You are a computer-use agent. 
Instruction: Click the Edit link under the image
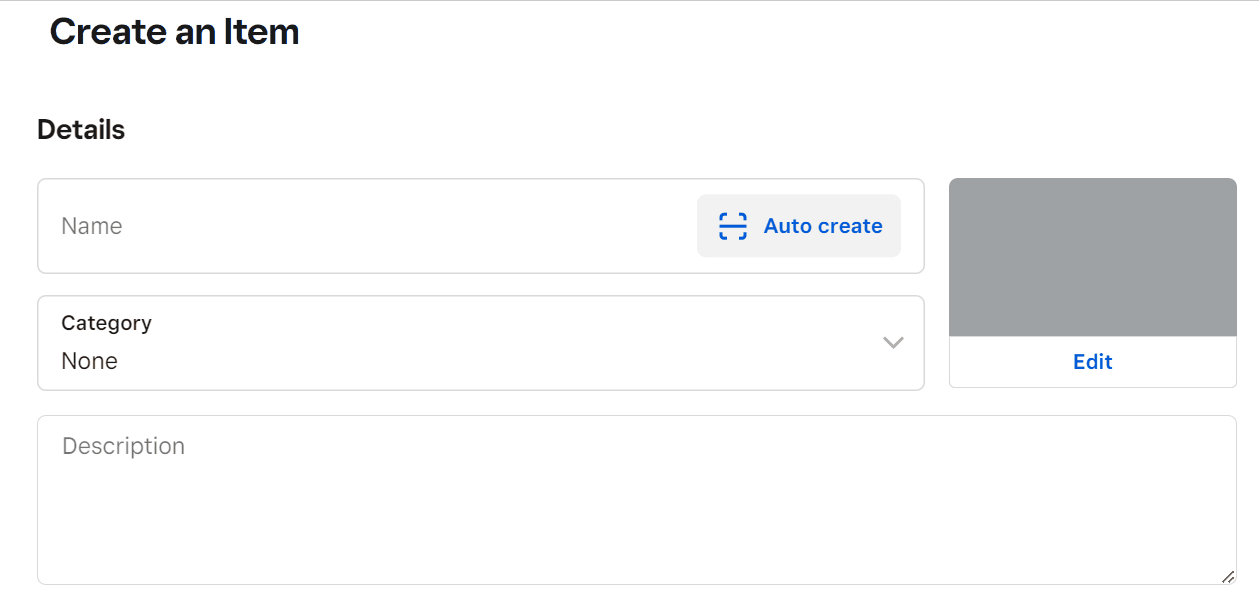(x=1093, y=362)
